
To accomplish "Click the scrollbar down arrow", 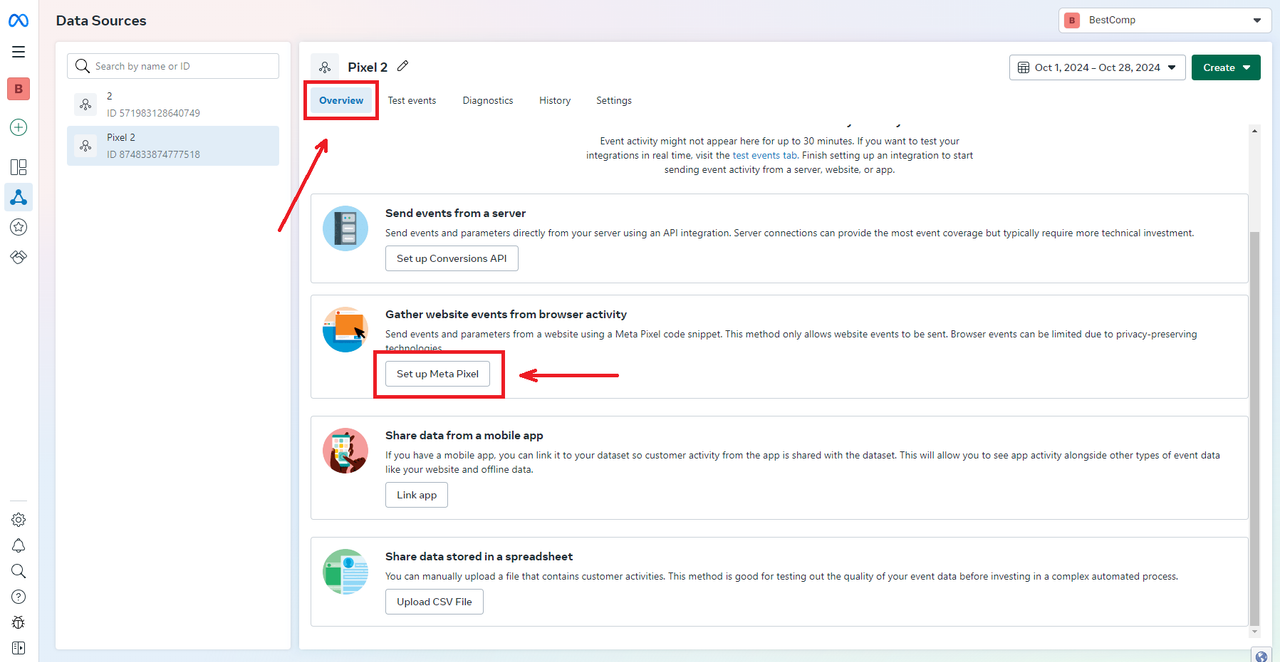I will 1255,631.
